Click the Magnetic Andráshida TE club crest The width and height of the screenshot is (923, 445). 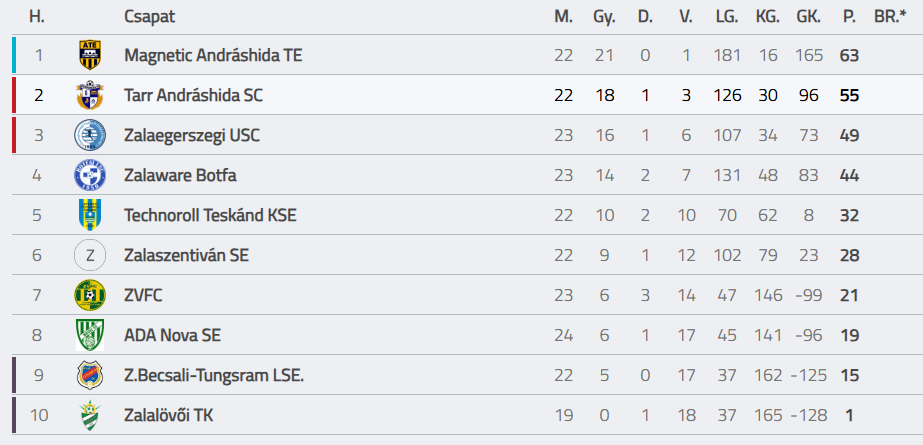pos(90,55)
